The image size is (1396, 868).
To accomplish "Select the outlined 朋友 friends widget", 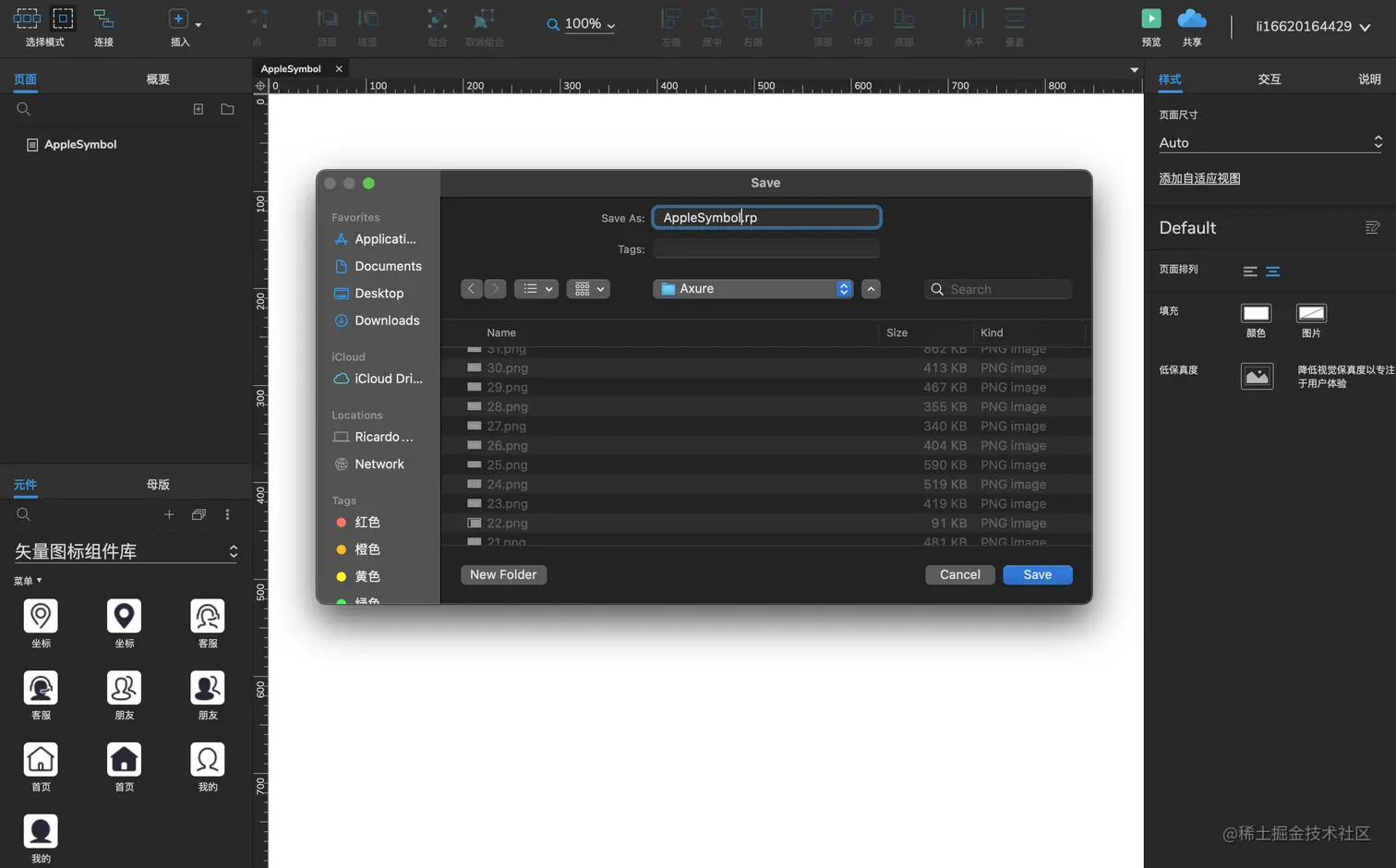I will (124, 688).
